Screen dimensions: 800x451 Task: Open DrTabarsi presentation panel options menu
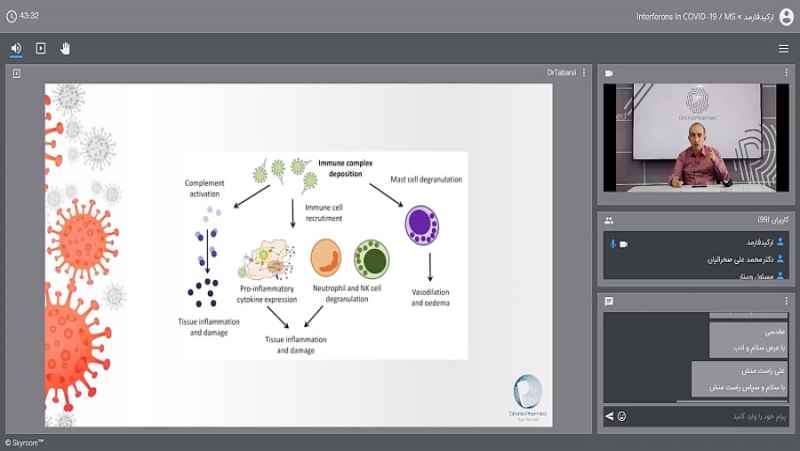584,73
